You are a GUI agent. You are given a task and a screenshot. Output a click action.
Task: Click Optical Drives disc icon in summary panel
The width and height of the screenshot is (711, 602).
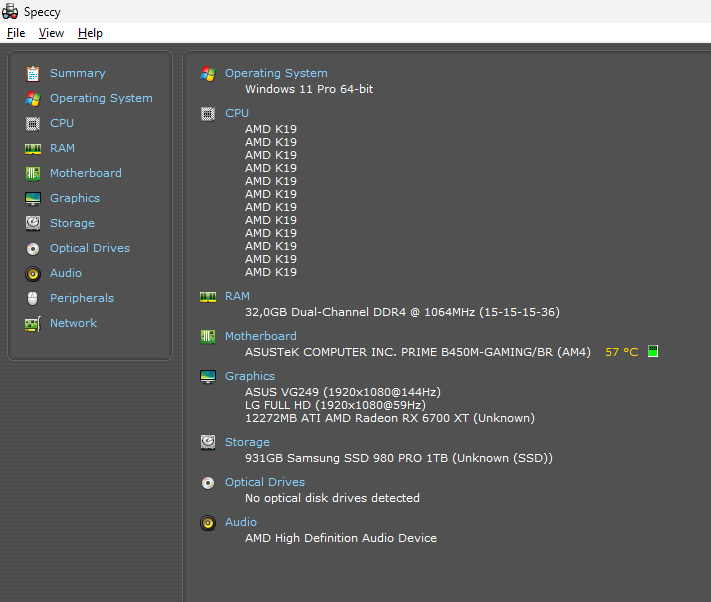pos(208,483)
